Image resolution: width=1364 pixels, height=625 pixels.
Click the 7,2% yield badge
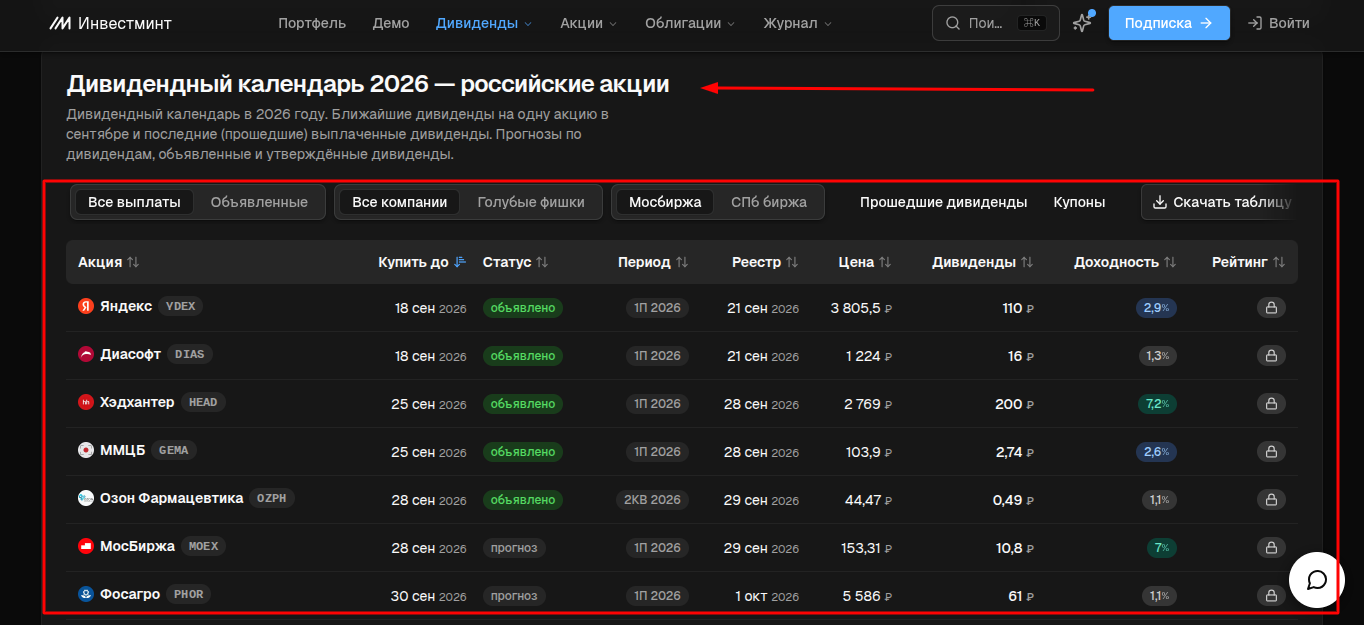[1157, 404]
